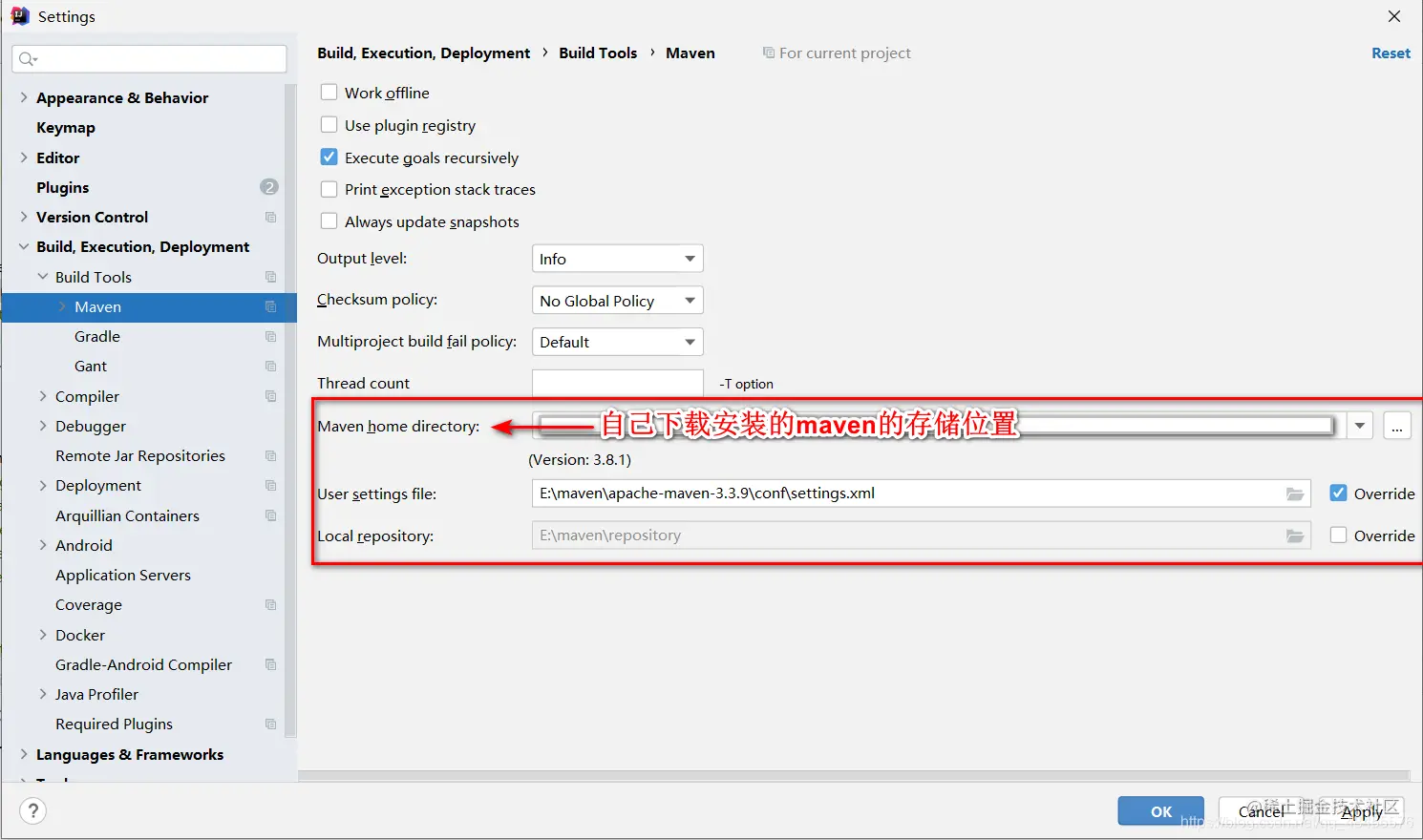This screenshot has height=840, width=1423.
Task: Collapse Build, Execution, Deployment section
Action: (x=24, y=247)
